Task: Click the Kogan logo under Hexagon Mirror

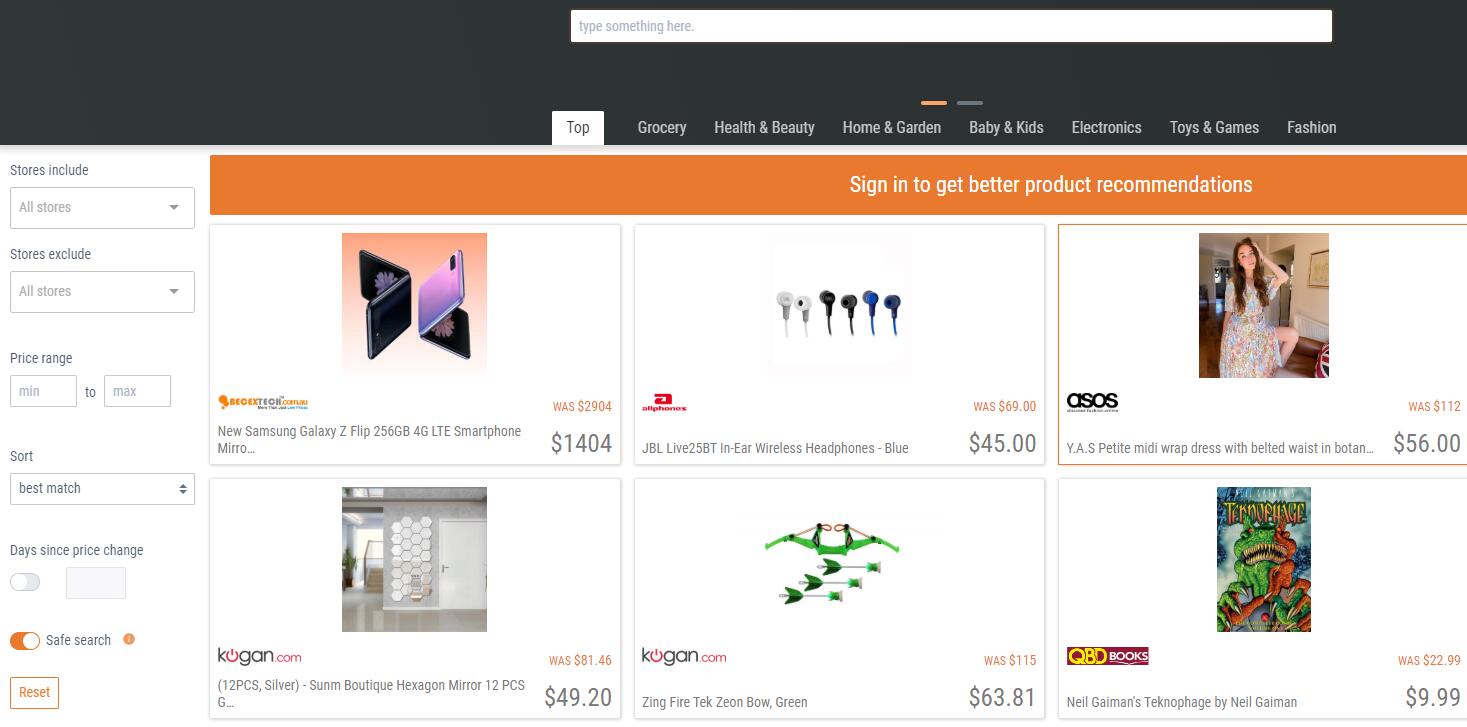Action: tap(259, 656)
